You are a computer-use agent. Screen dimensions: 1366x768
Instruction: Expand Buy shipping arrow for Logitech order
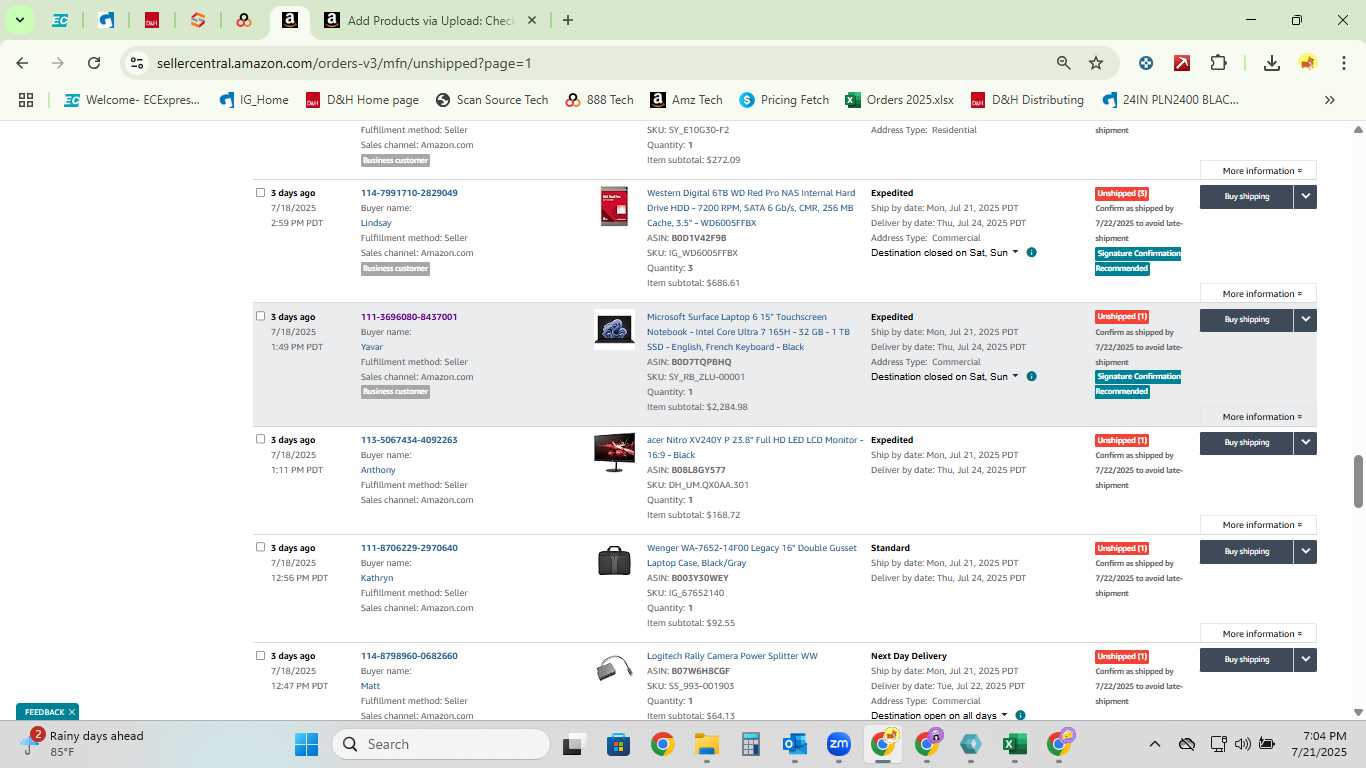[x=1305, y=660]
